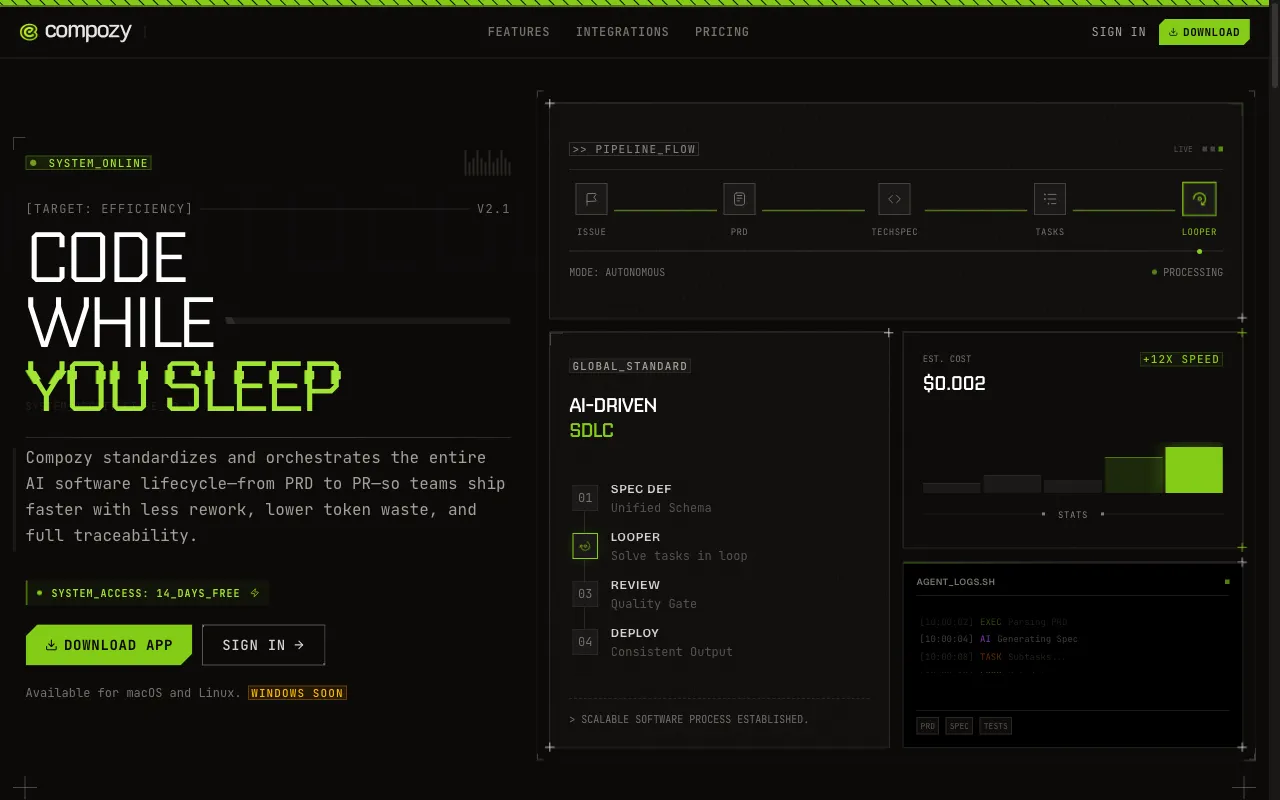1280x800 pixels.
Task: Click the V2.1 version label
Action: point(494,209)
